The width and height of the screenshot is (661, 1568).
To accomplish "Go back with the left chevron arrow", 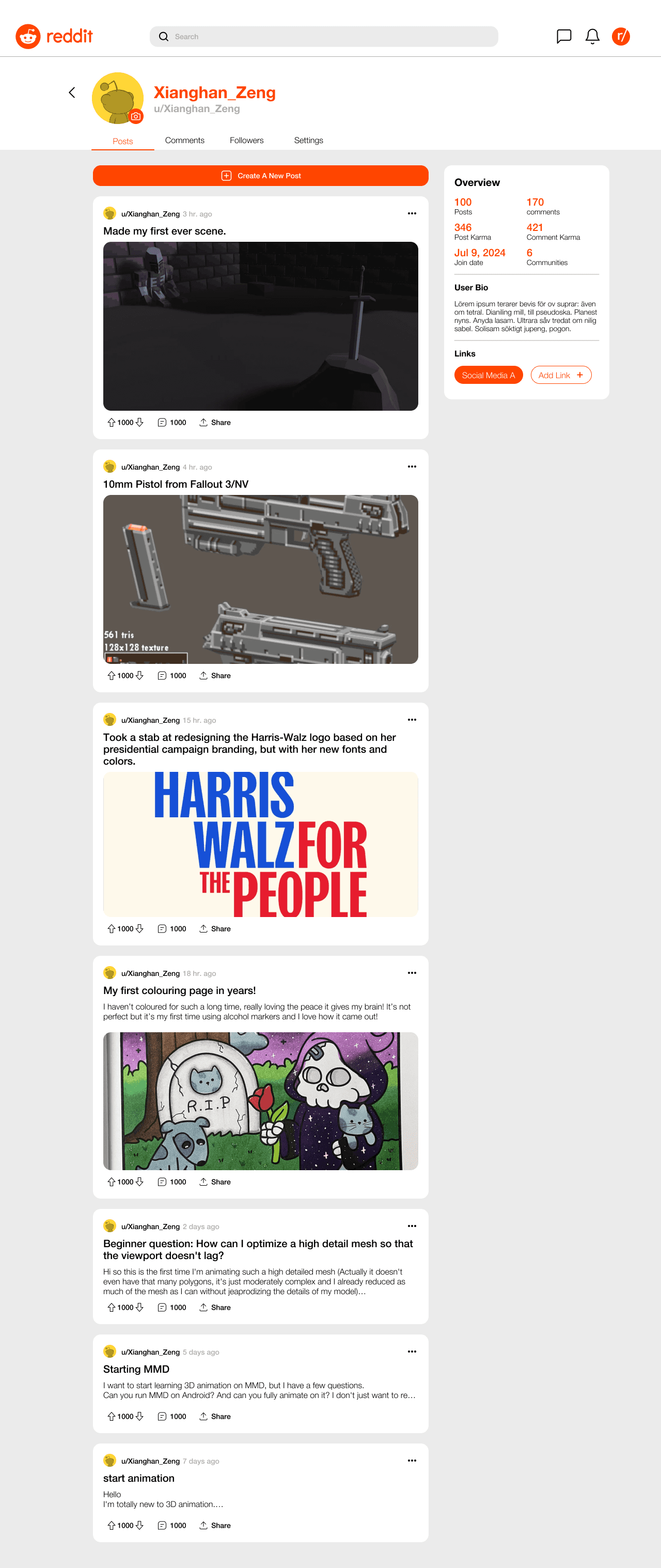I will [x=72, y=92].
